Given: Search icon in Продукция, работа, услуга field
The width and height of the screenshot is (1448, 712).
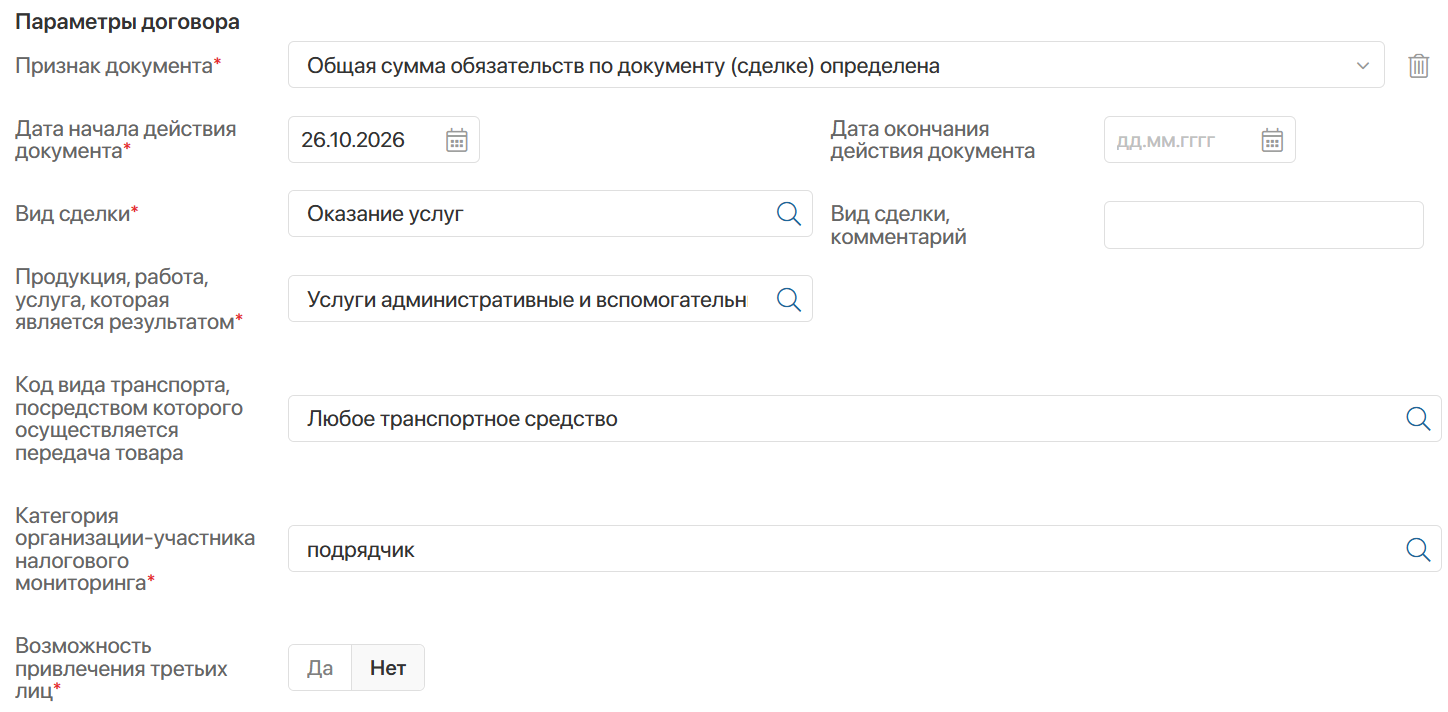Looking at the screenshot, I should pyautogui.click(x=789, y=299).
